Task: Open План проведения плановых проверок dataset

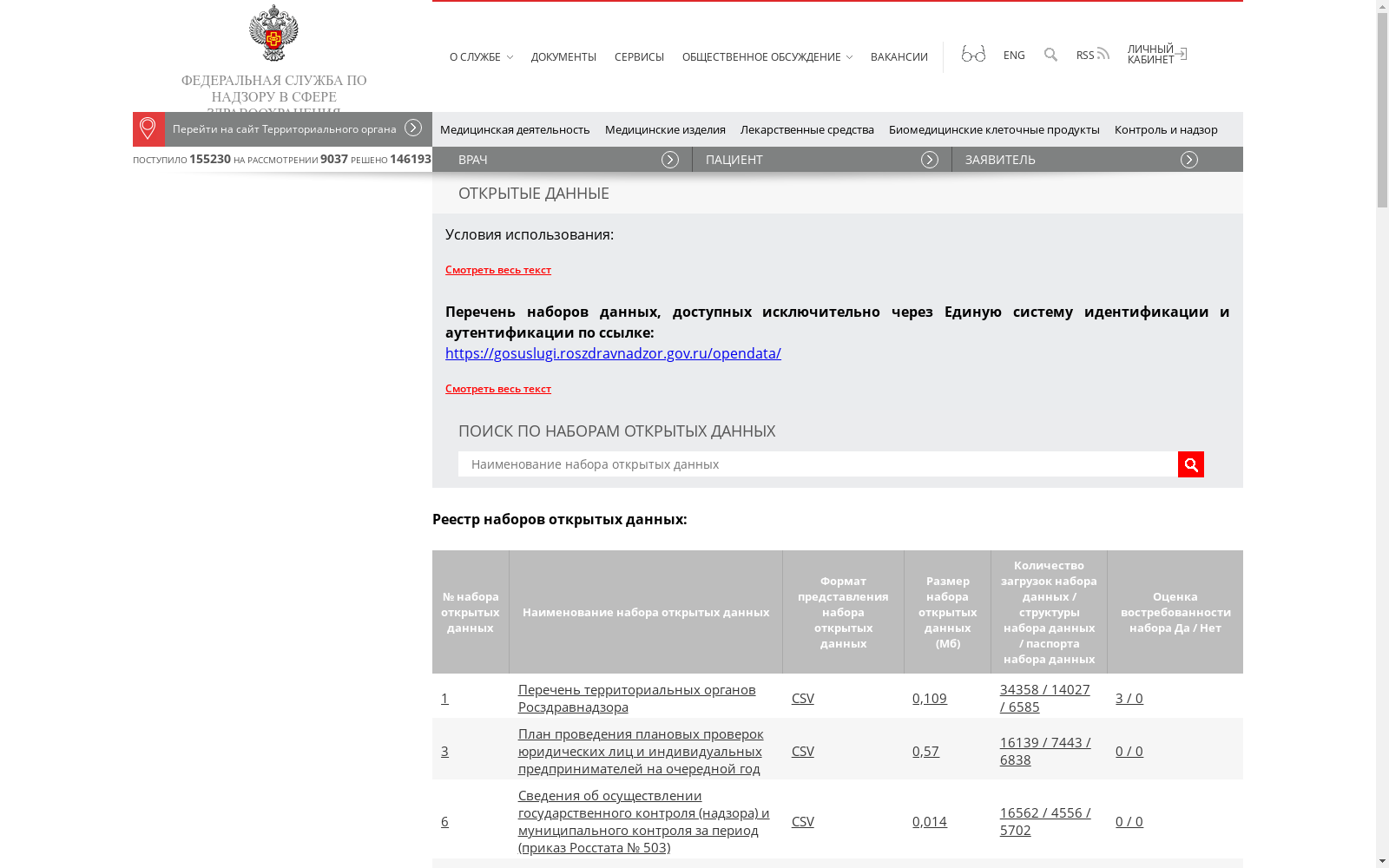Action: click(x=641, y=752)
